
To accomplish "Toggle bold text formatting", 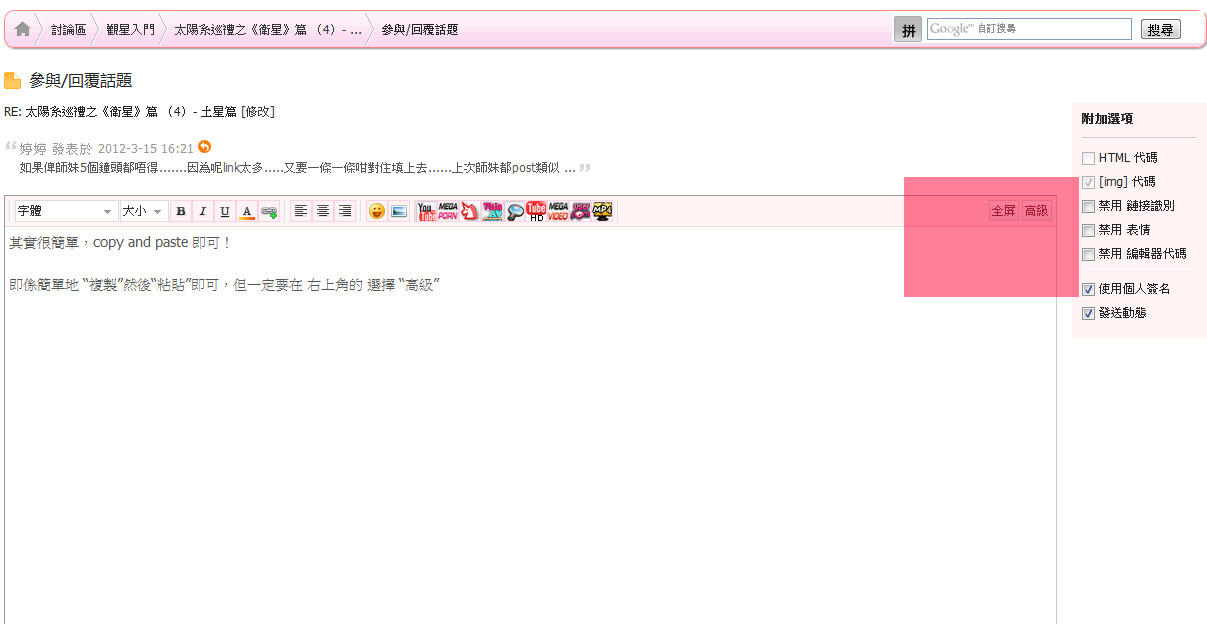I will [x=180, y=211].
